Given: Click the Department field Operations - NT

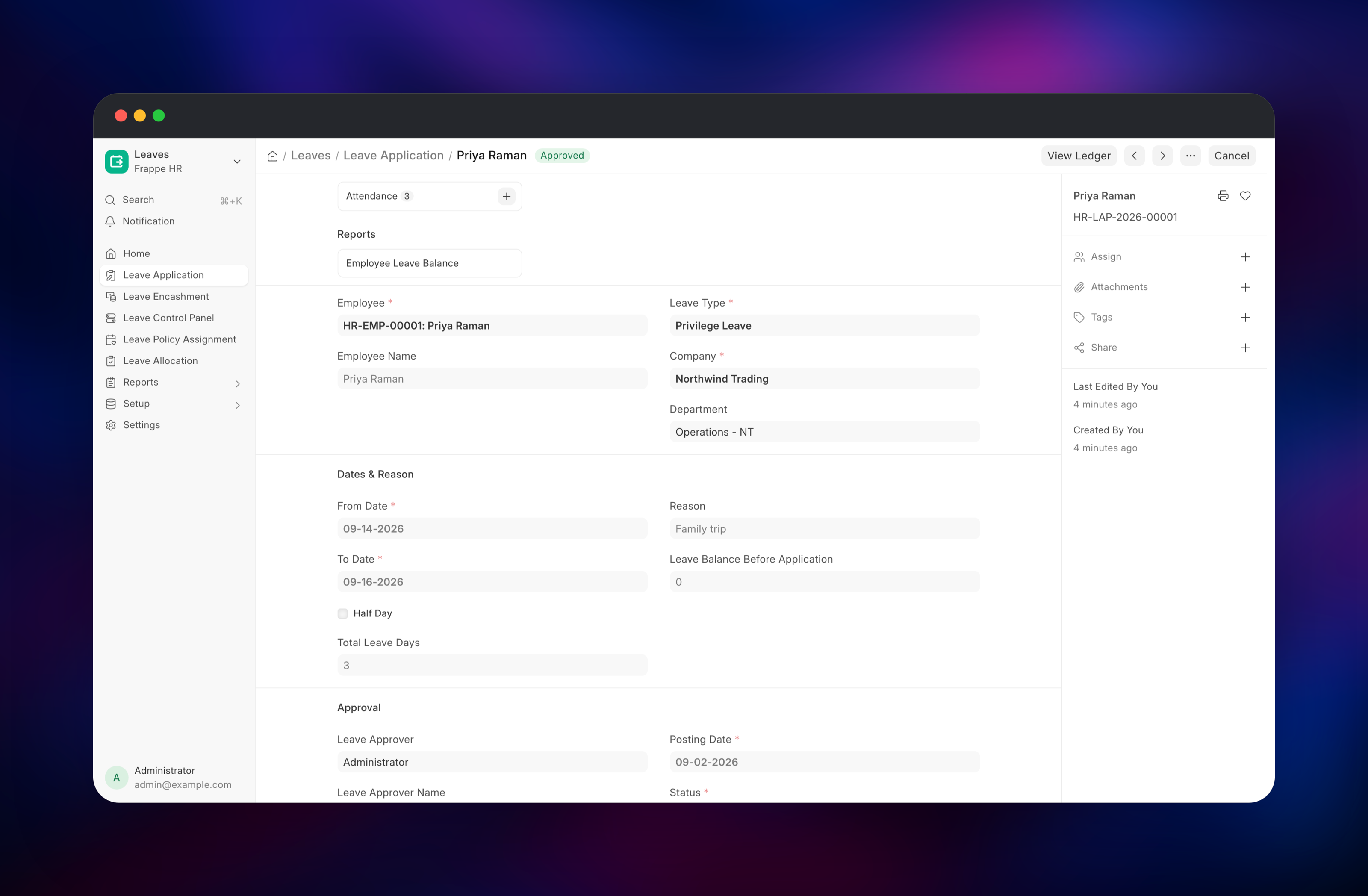Looking at the screenshot, I should pyautogui.click(x=824, y=432).
